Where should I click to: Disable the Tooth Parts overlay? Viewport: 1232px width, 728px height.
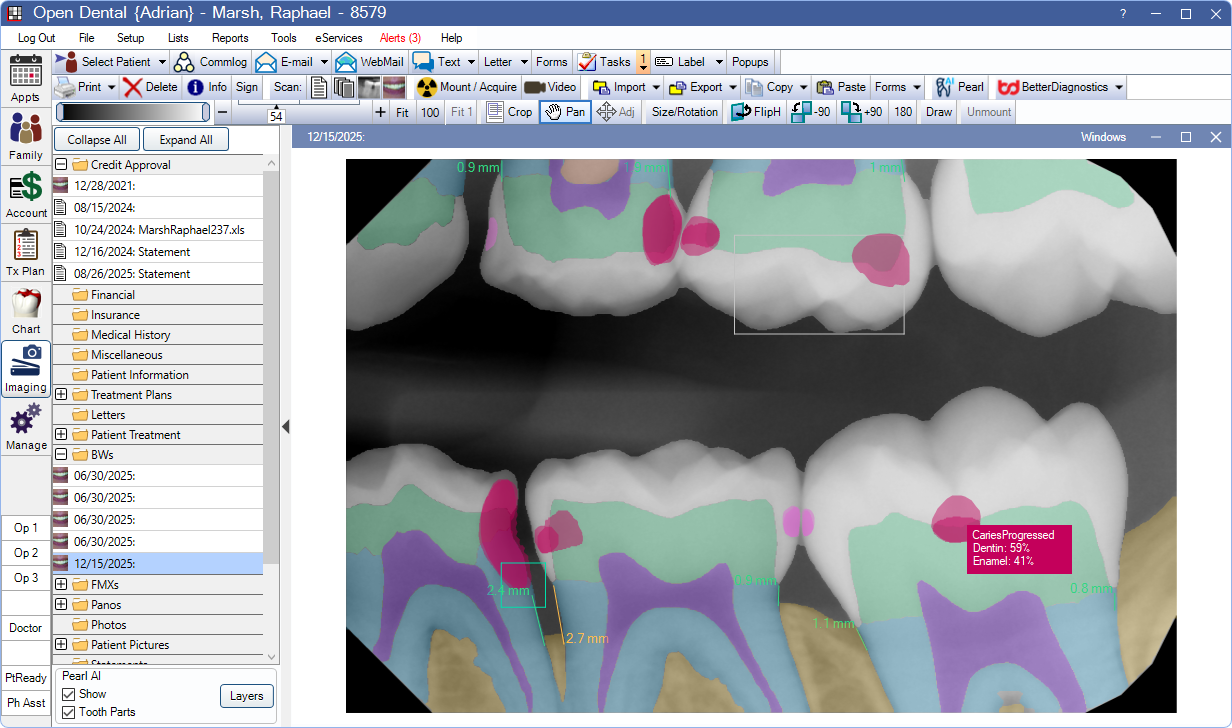pos(69,711)
